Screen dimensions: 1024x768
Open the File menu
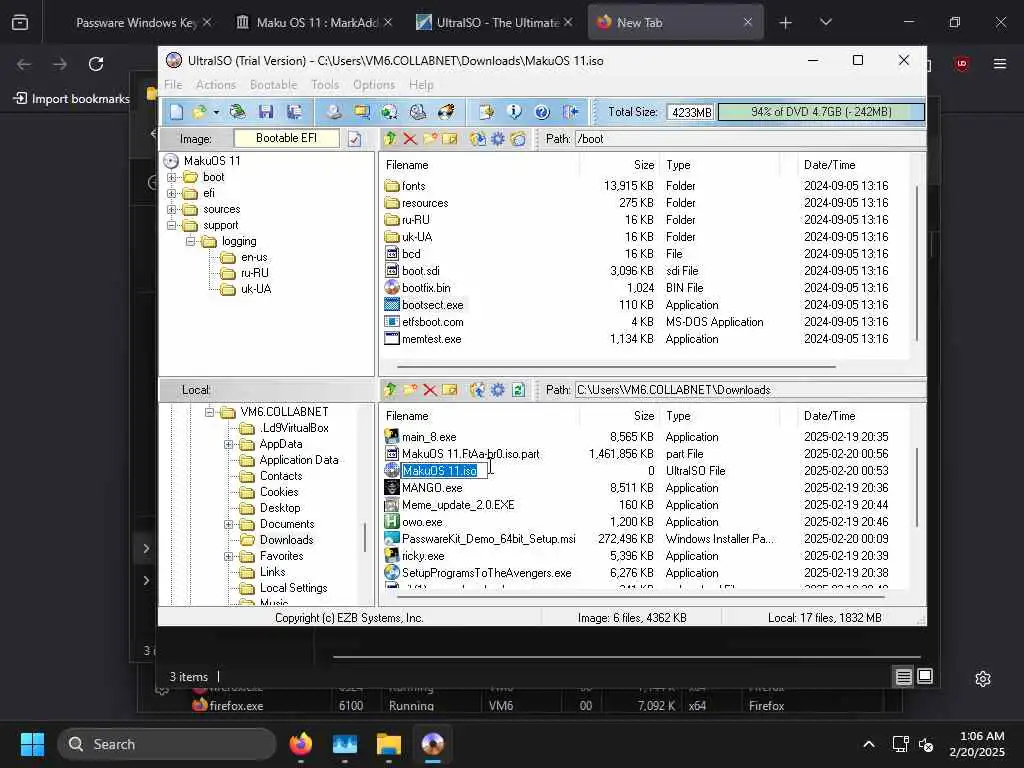[173, 85]
